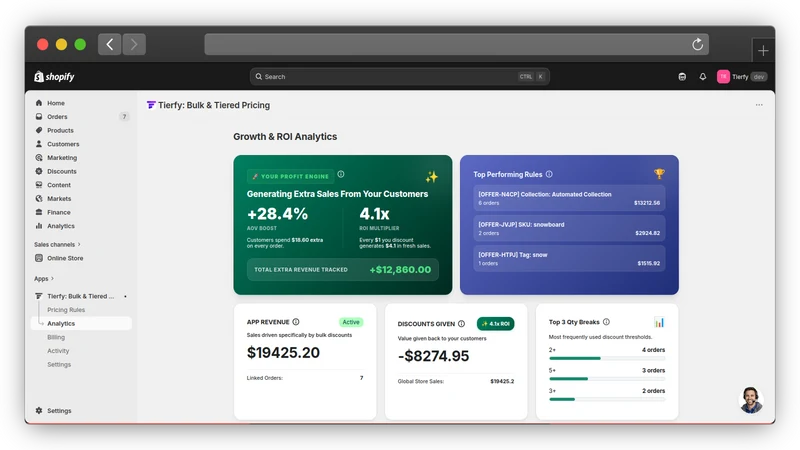Click the 3+ quantity break progress bar
Viewport: 800px width, 450px height.
(x=607, y=399)
